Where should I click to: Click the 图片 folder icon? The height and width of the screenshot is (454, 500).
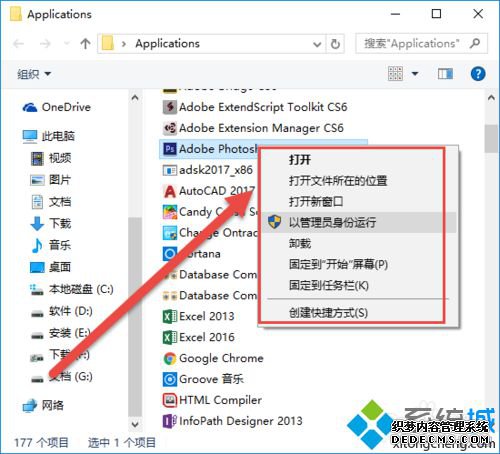(37, 180)
